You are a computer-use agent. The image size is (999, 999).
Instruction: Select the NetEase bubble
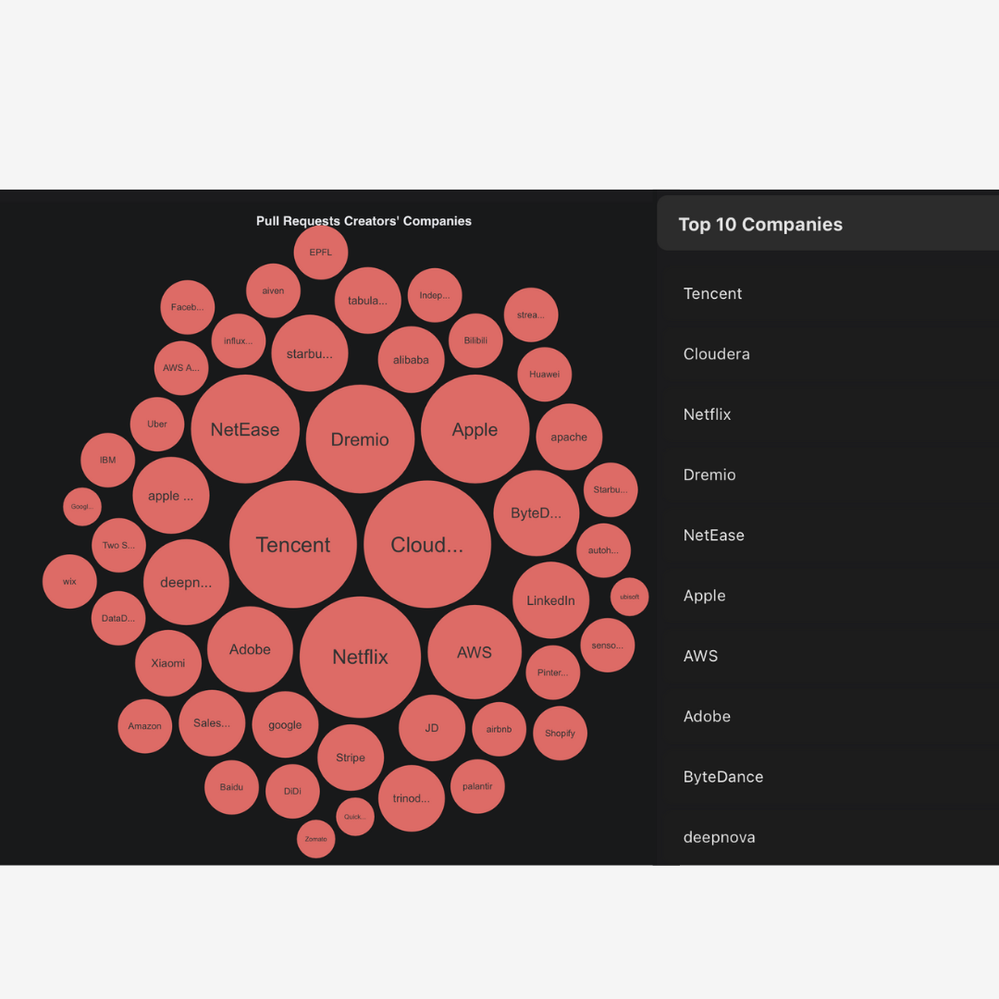tap(245, 428)
